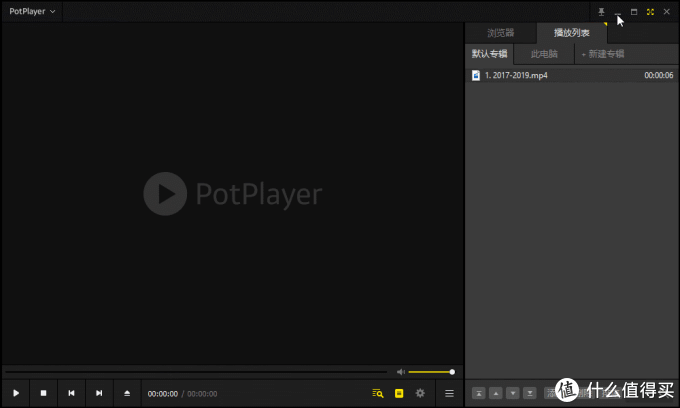Move selected playlist item to top

point(479,393)
